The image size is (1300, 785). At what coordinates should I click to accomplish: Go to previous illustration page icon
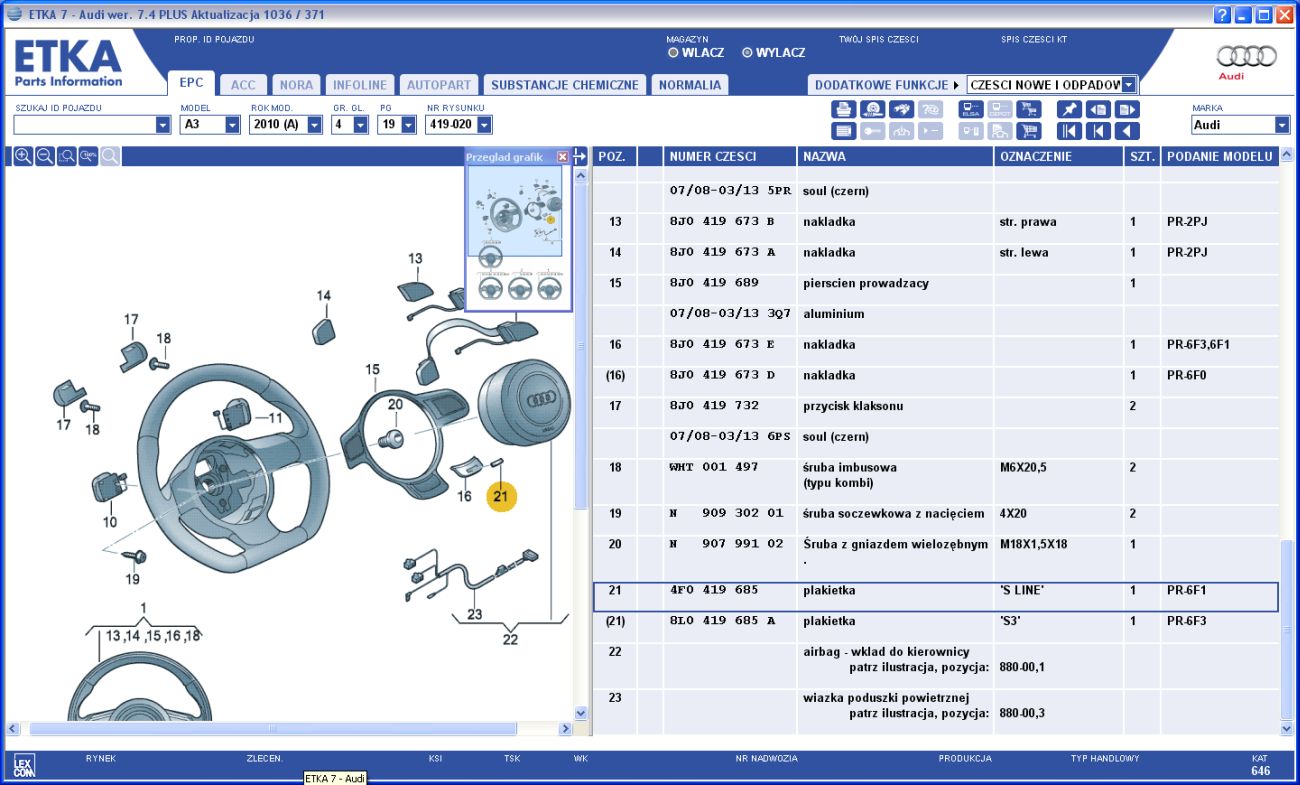pos(1098,109)
